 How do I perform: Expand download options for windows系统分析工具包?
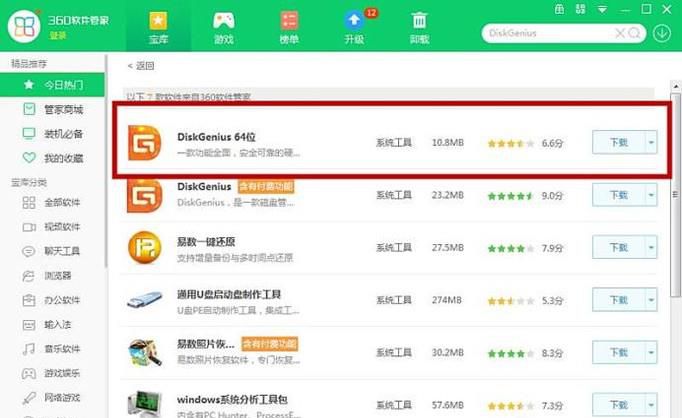click(651, 405)
